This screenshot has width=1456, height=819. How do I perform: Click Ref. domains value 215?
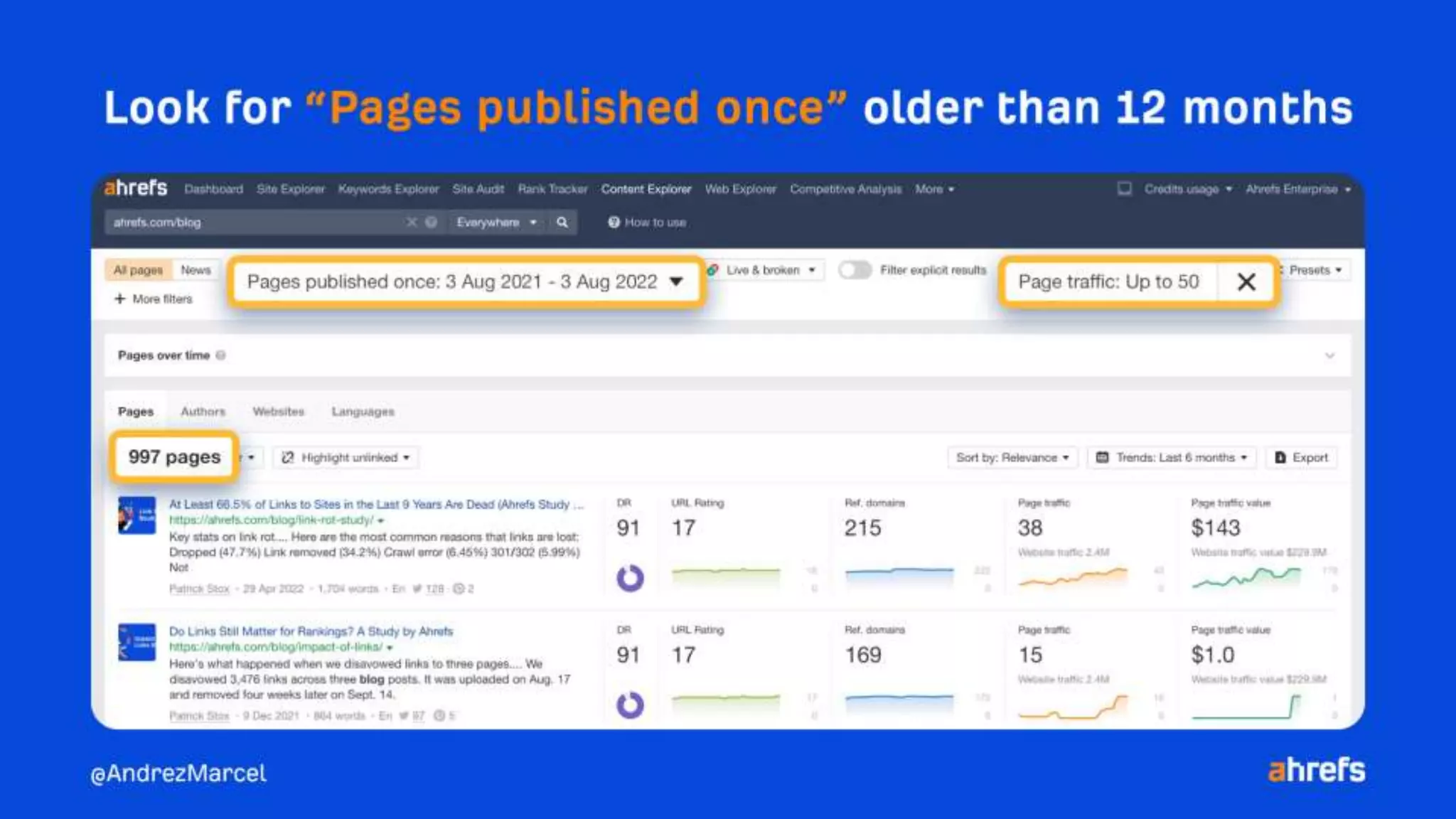point(862,528)
